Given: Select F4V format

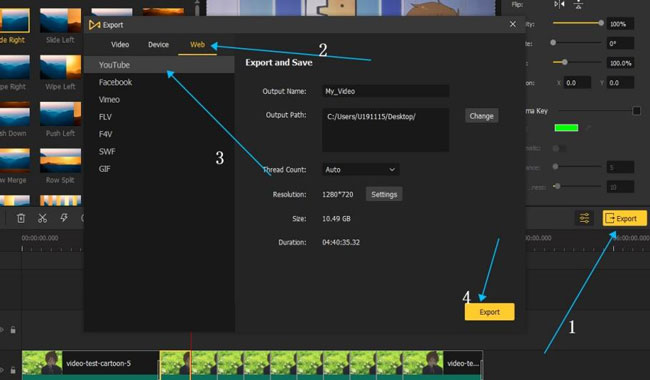Looking at the screenshot, I should point(159,134).
